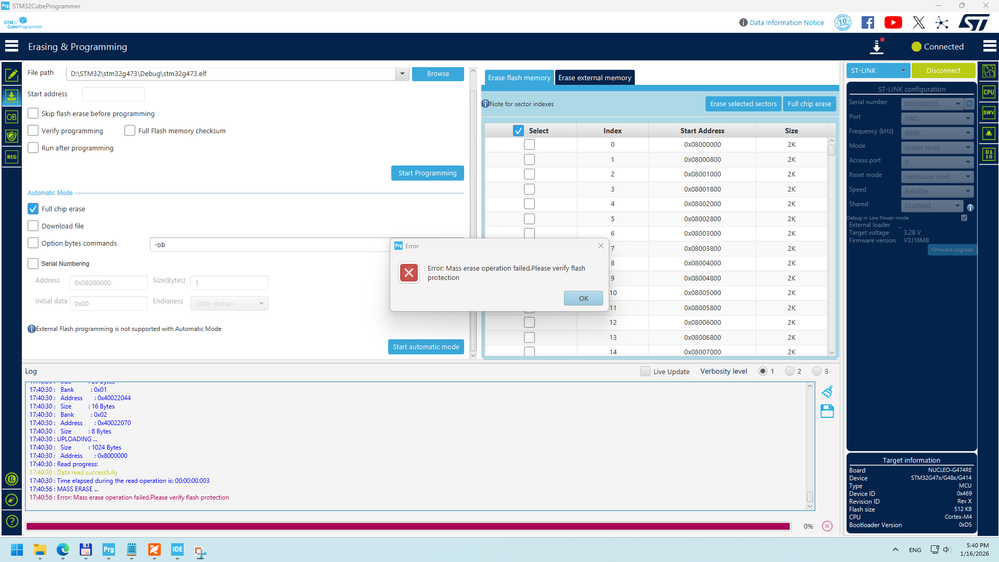Click Start Programming
Screen dimensions: 999x562
click(x=428, y=173)
